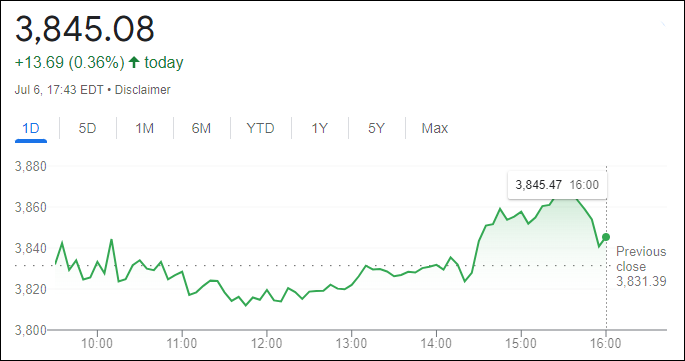685x361 pixels.
Task: Click the green up arrow icon
Action: point(134,62)
